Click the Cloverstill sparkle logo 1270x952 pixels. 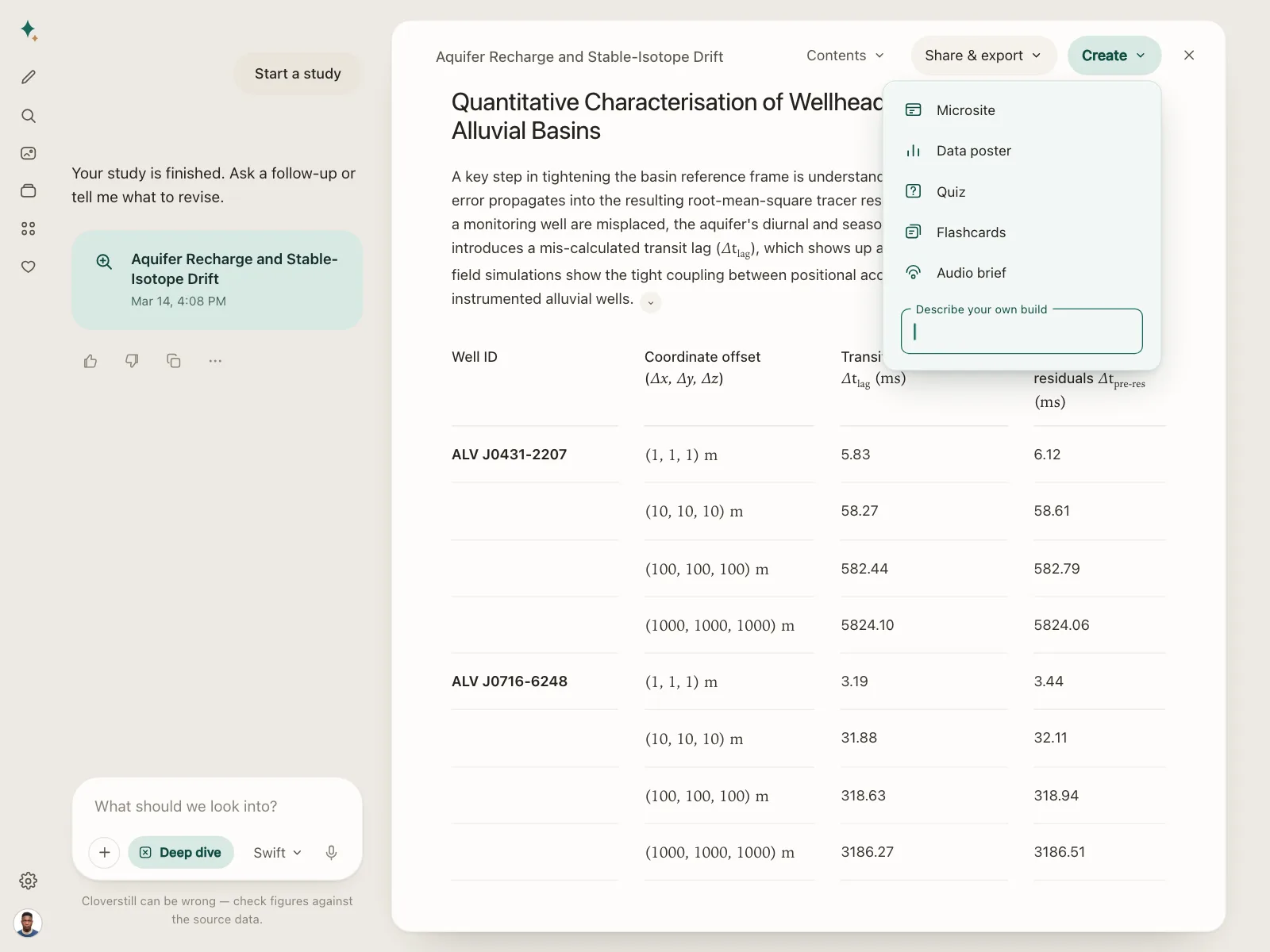(29, 30)
